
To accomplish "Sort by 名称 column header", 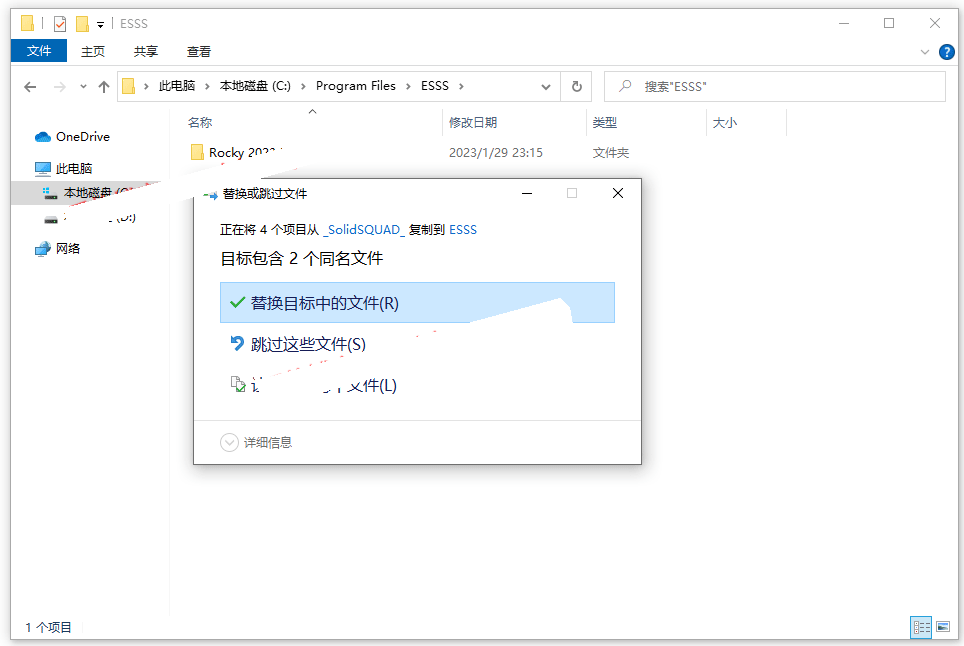I will 200,122.
